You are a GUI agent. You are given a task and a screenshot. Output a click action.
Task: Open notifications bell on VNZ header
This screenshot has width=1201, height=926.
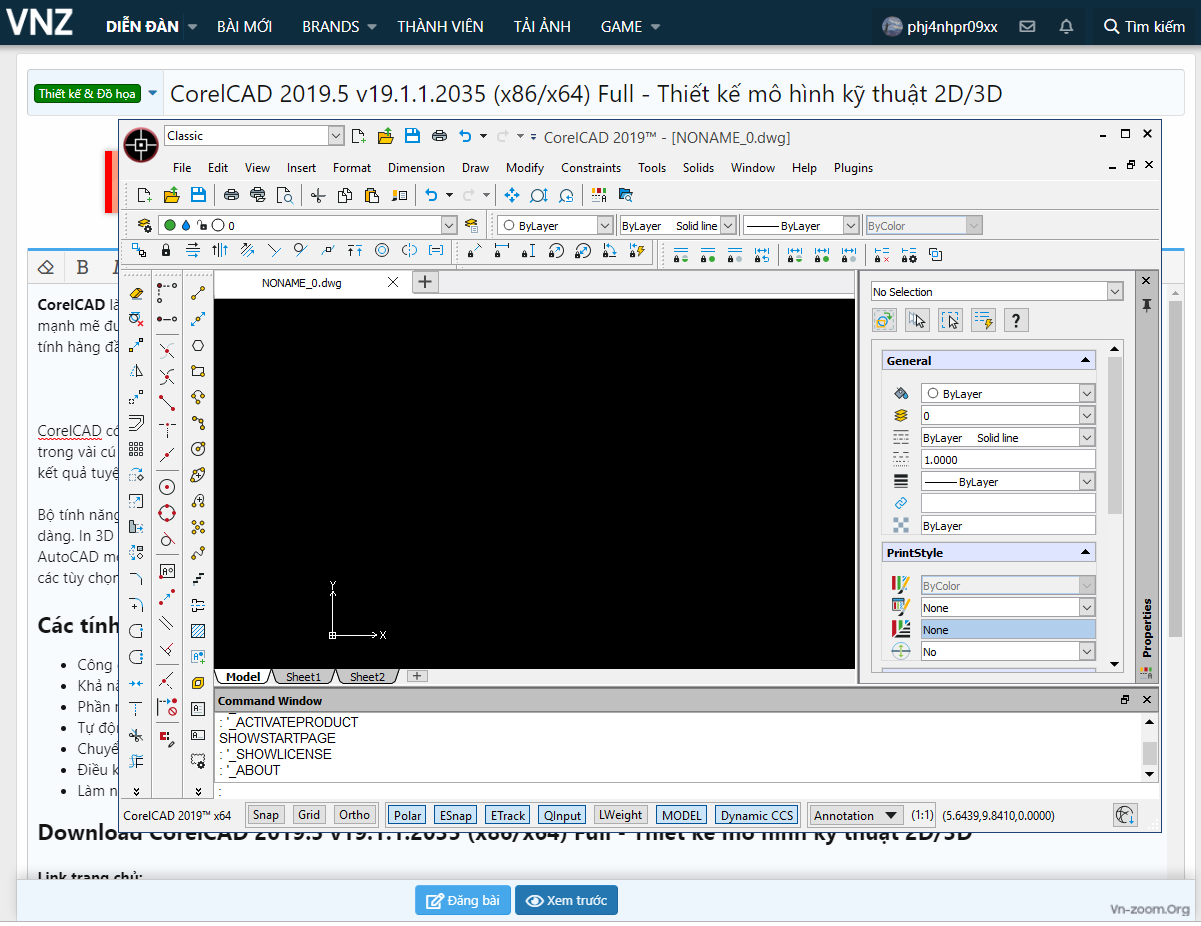1066,26
